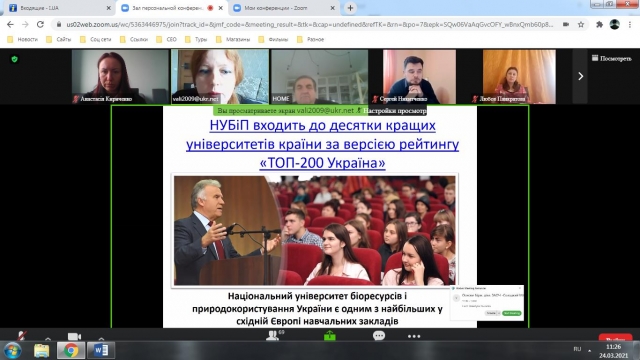The height and width of the screenshot is (360, 640).
Task: Unmute the Zoom microphone icon
Action: tap(22, 336)
